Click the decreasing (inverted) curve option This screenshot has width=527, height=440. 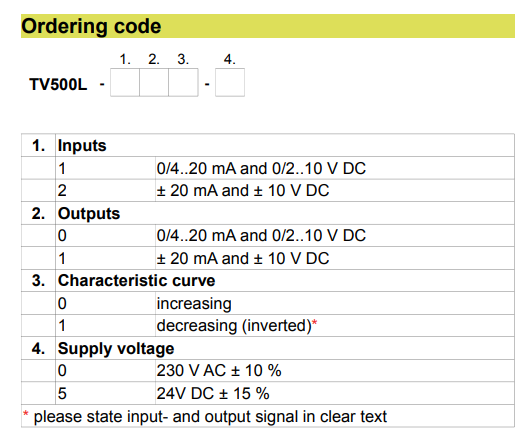[x=268, y=326]
